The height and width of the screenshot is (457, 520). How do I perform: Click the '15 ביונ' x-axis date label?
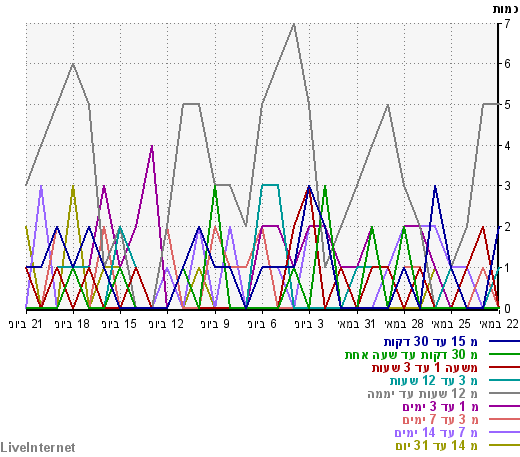point(120,324)
